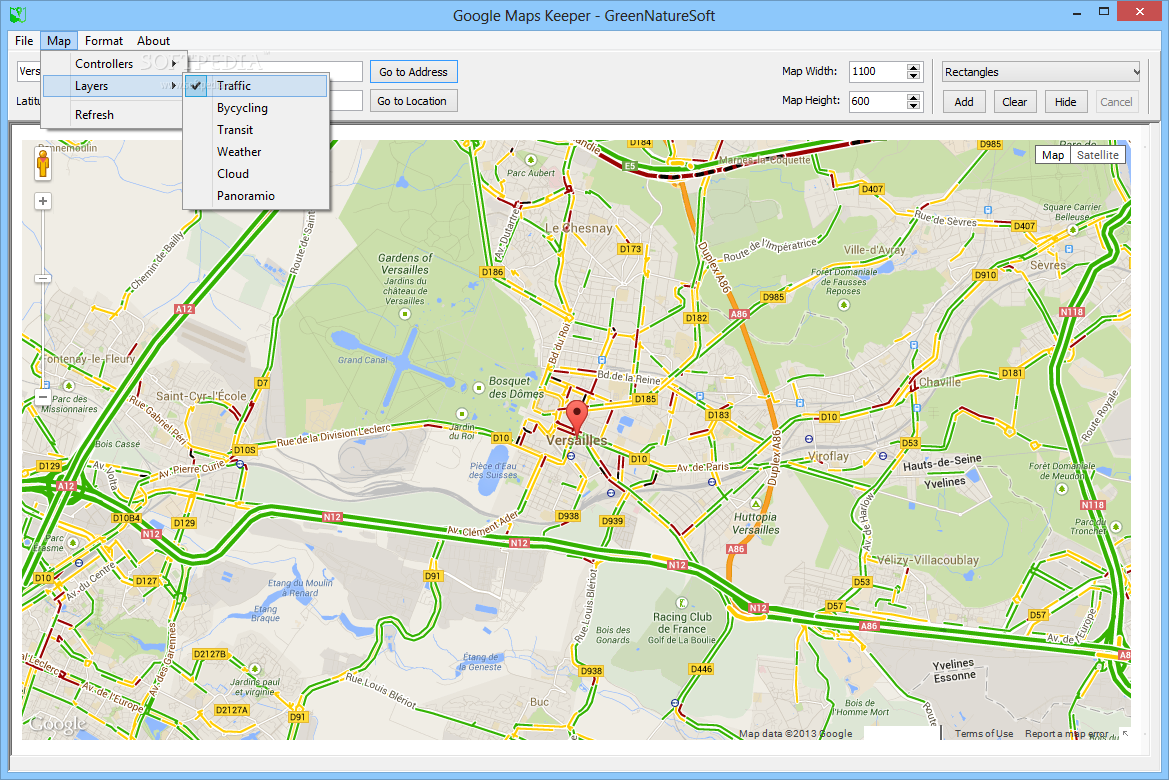This screenshot has height=780, width=1169.
Task: Click the Add button
Action: [964, 102]
